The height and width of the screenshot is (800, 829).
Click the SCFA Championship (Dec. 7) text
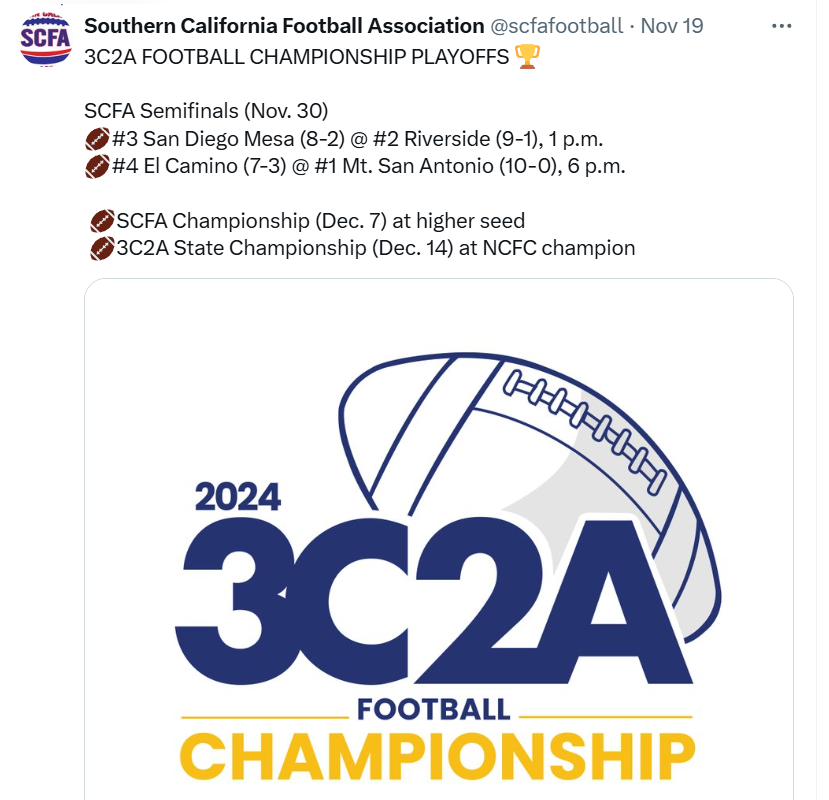(x=252, y=221)
